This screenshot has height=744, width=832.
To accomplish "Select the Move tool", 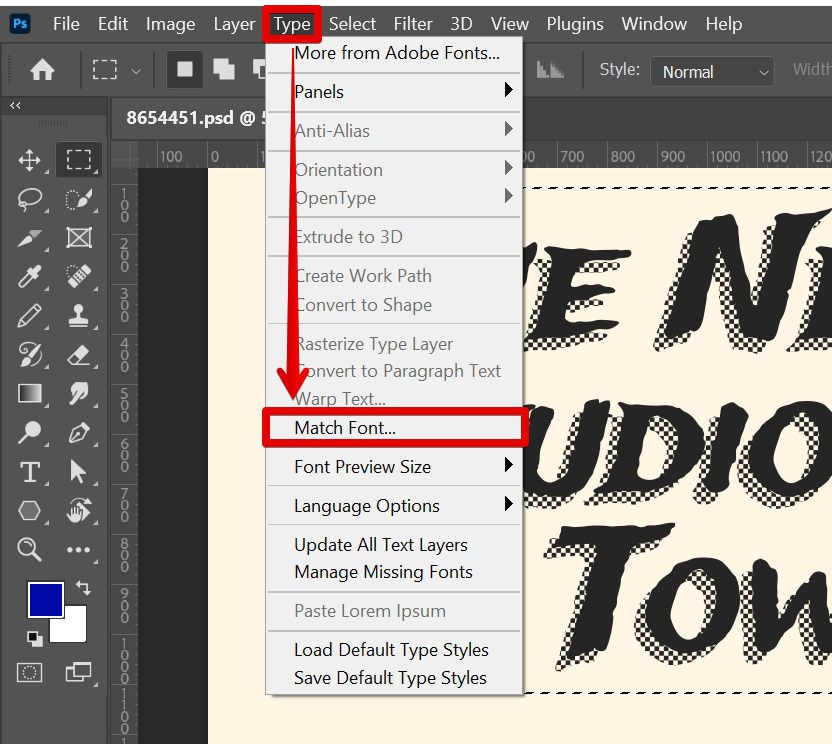I will (x=29, y=159).
